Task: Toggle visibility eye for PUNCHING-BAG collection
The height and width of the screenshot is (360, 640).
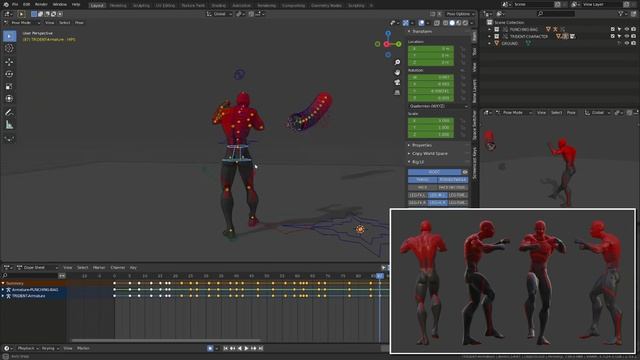Action: 627,29
